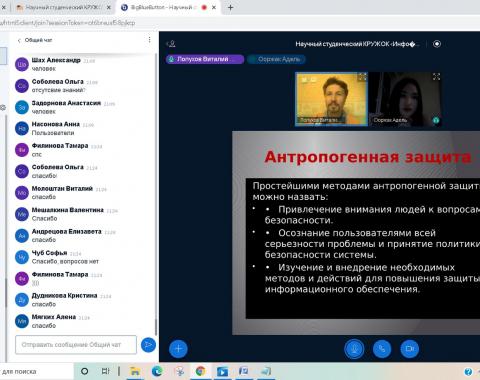Click Андрецова Елизавета's chat avatar
This screenshot has height=380, width=480.
(x=22, y=236)
